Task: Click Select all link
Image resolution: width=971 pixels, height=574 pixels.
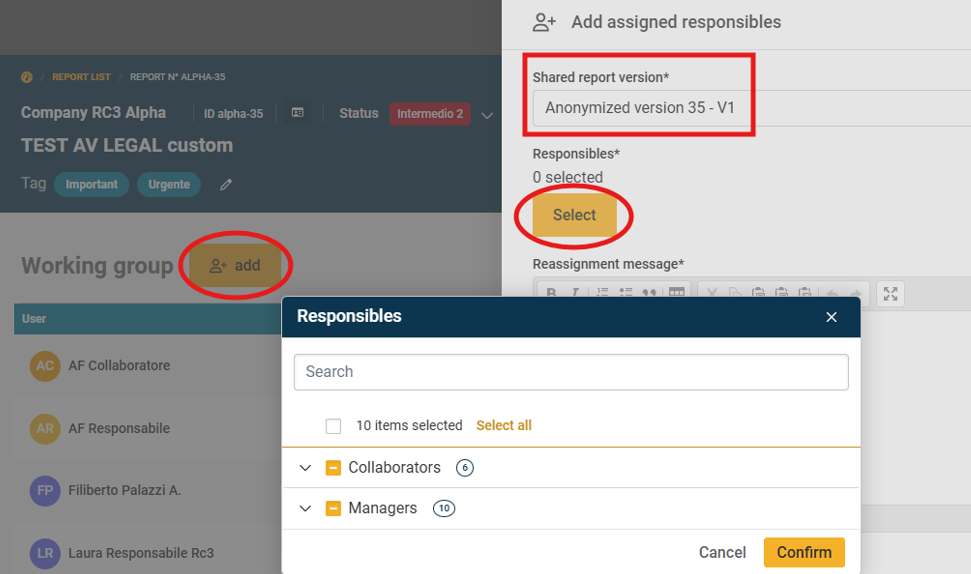Action: [x=503, y=426]
